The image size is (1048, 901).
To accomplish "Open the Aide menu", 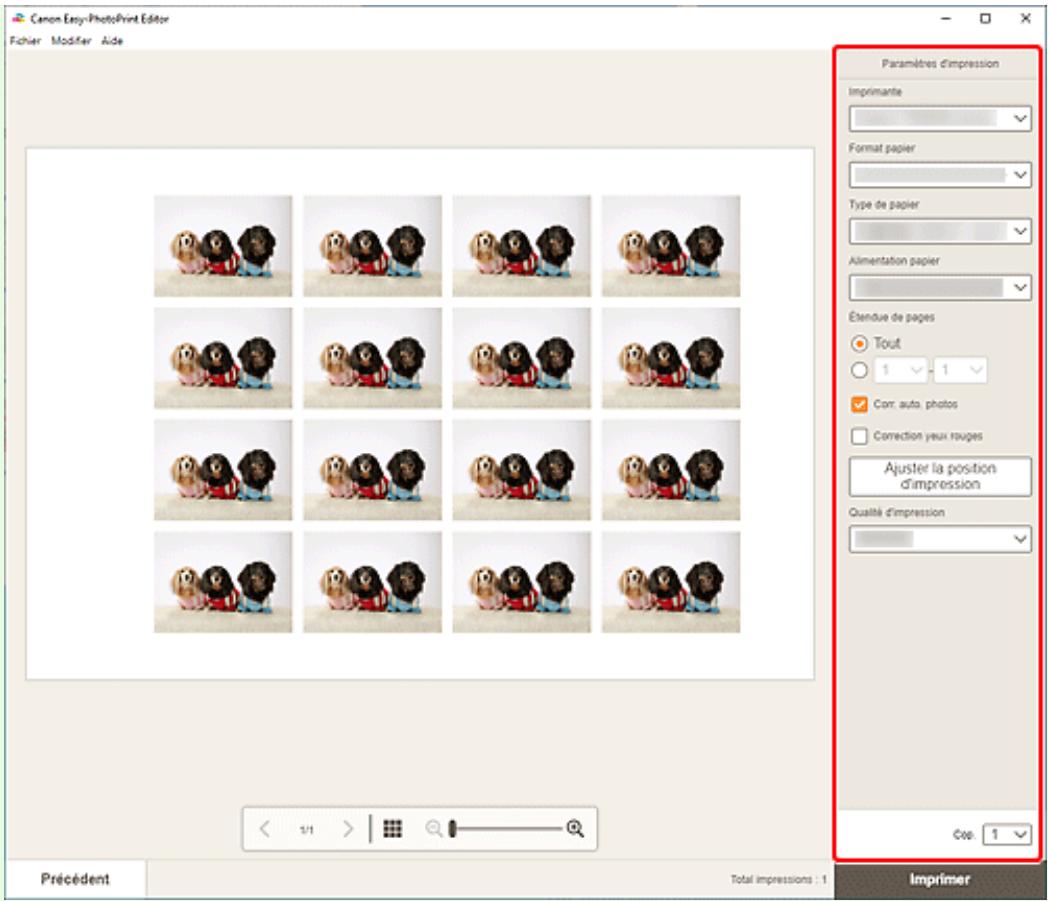I will pos(112,41).
